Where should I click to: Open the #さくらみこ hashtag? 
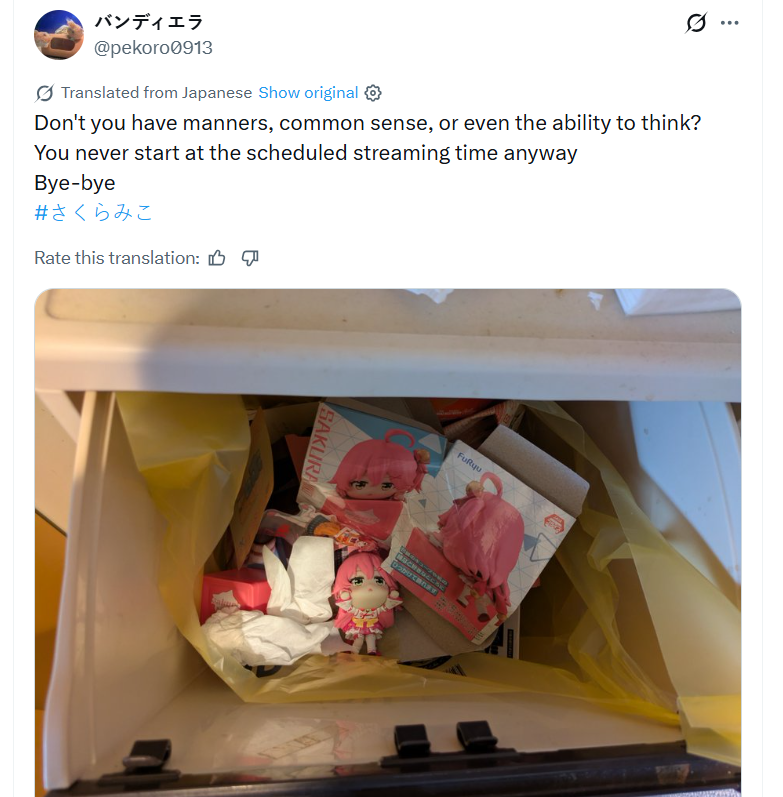click(93, 212)
